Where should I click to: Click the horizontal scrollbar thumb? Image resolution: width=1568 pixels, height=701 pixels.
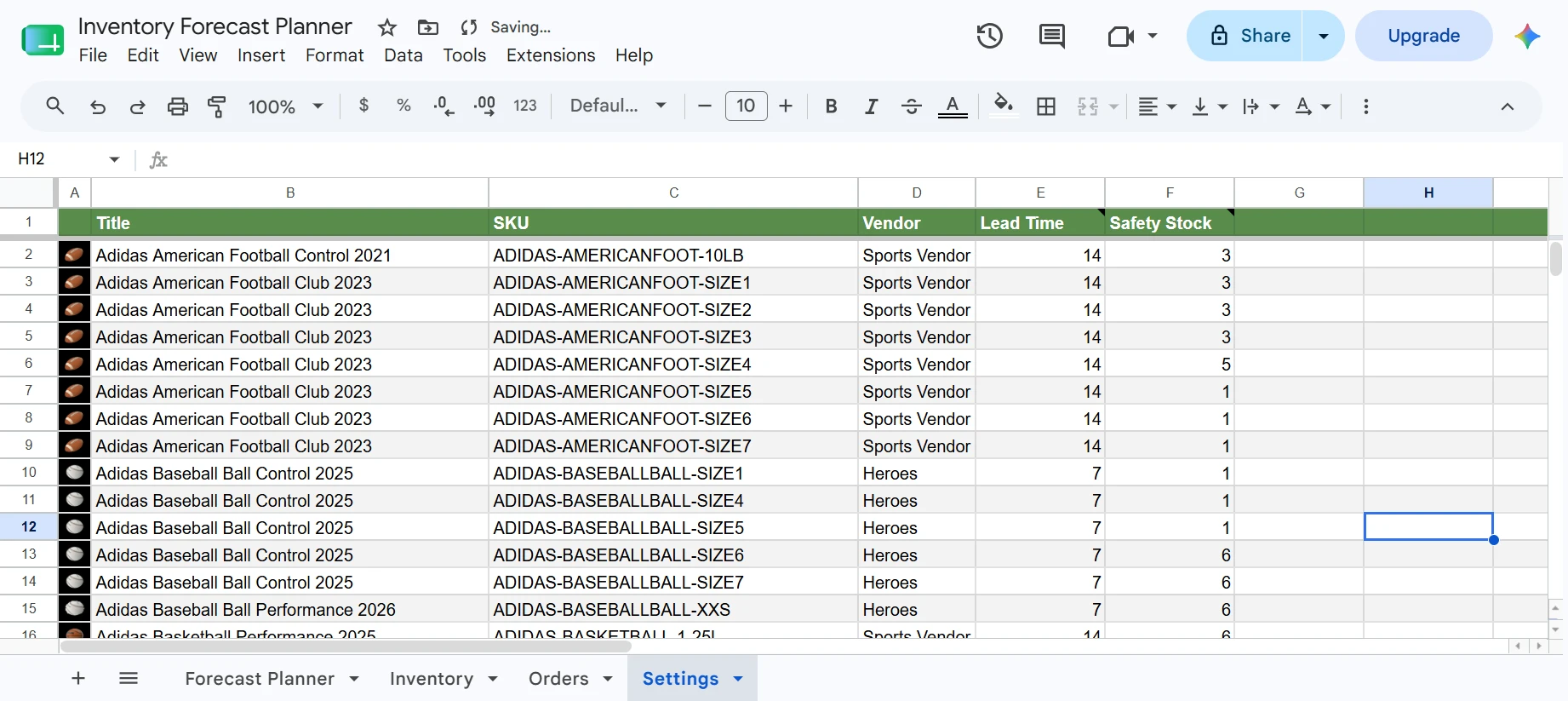tap(346, 646)
